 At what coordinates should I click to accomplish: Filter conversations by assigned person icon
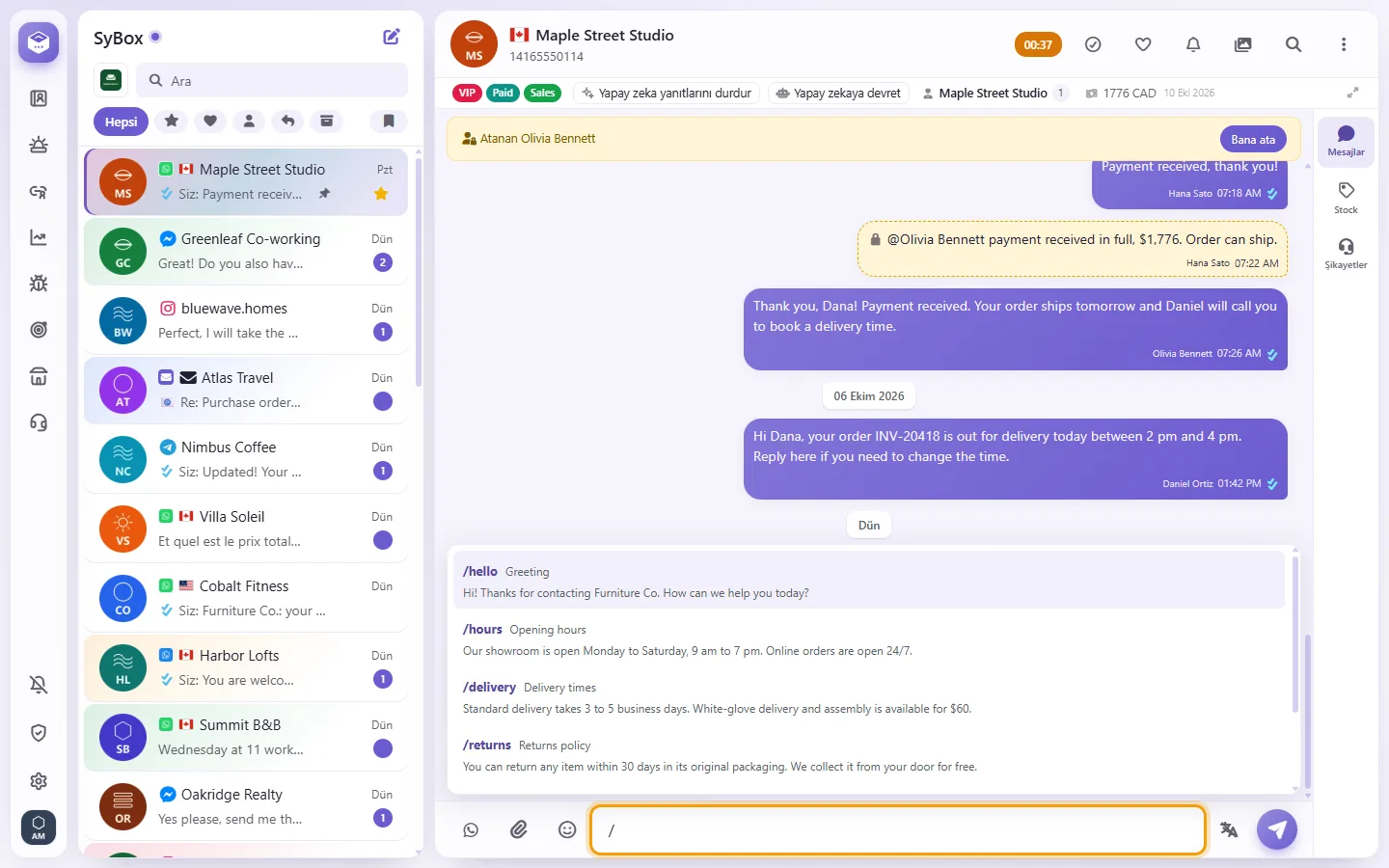249,121
